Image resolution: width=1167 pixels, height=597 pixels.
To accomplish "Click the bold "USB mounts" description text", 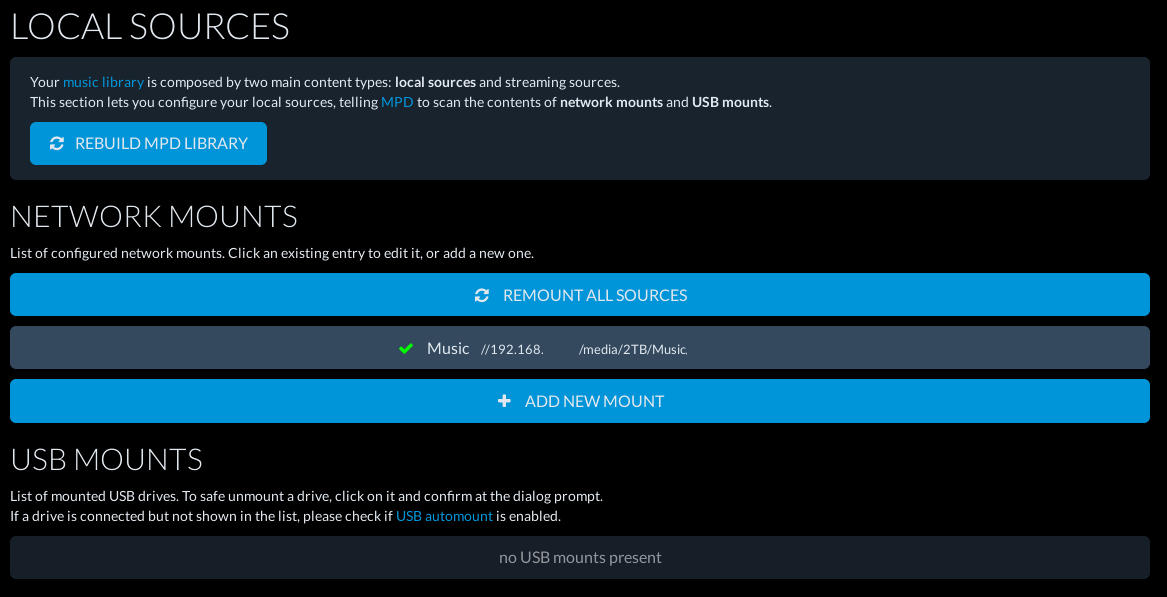I will point(730,102).
